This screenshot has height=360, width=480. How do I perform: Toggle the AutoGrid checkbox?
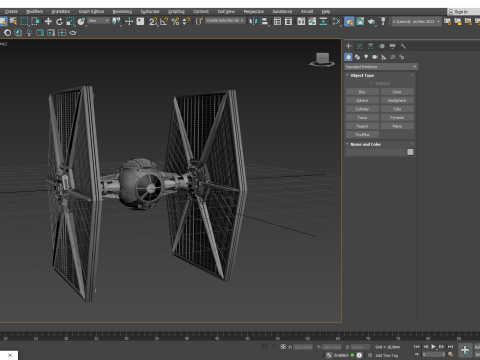372,83
